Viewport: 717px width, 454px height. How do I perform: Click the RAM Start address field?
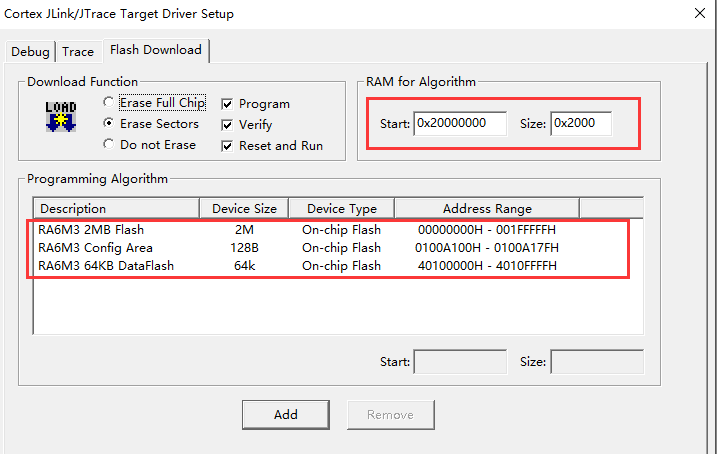coord(459,123)
